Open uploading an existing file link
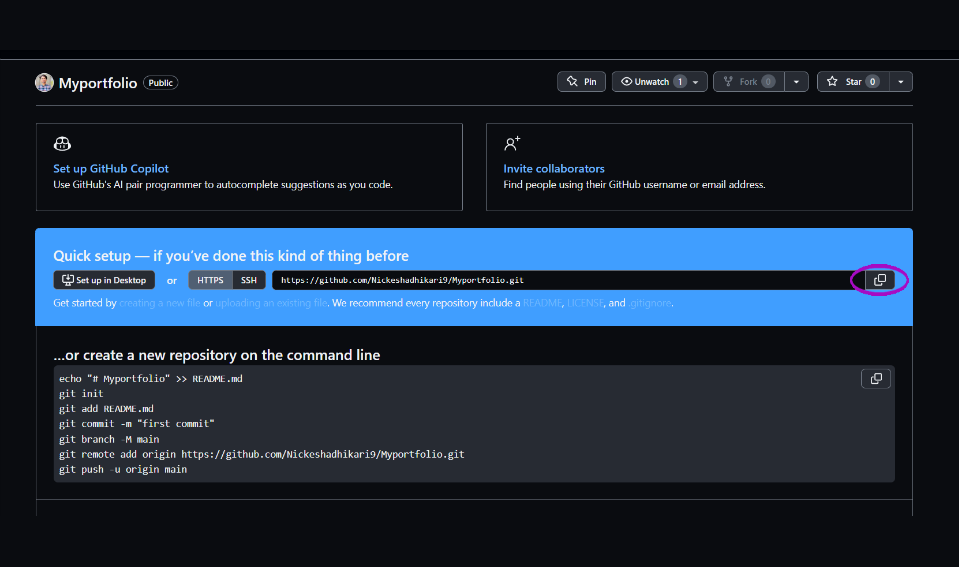This screenshot has width=959, height=567. [x=271, y=303]
